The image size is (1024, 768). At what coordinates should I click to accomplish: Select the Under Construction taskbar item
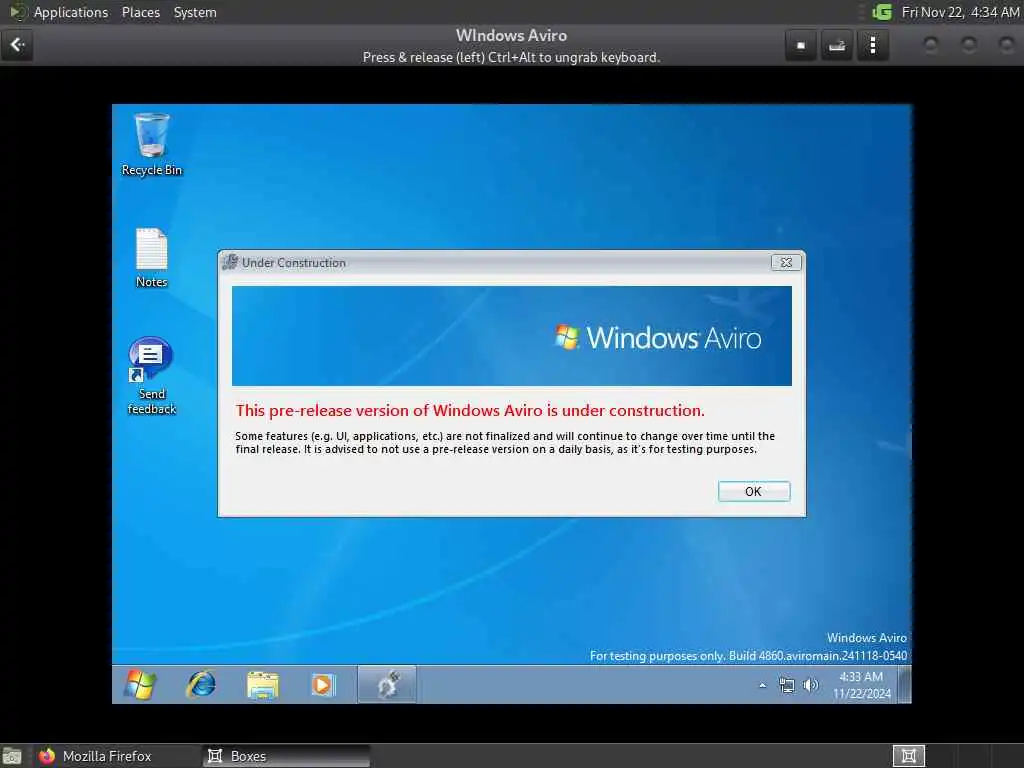pos(387,684)
